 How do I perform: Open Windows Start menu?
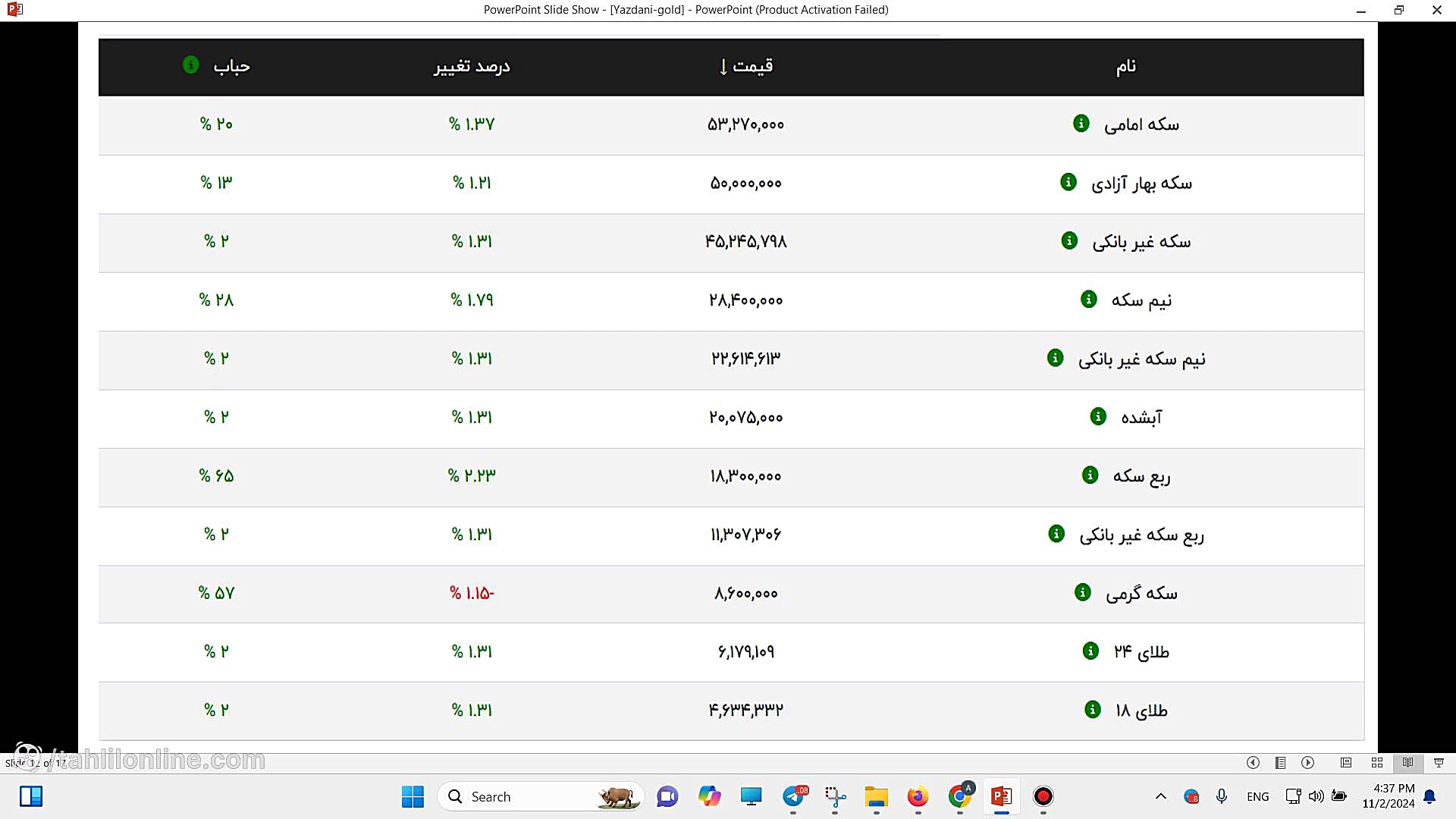click(413, 796)
